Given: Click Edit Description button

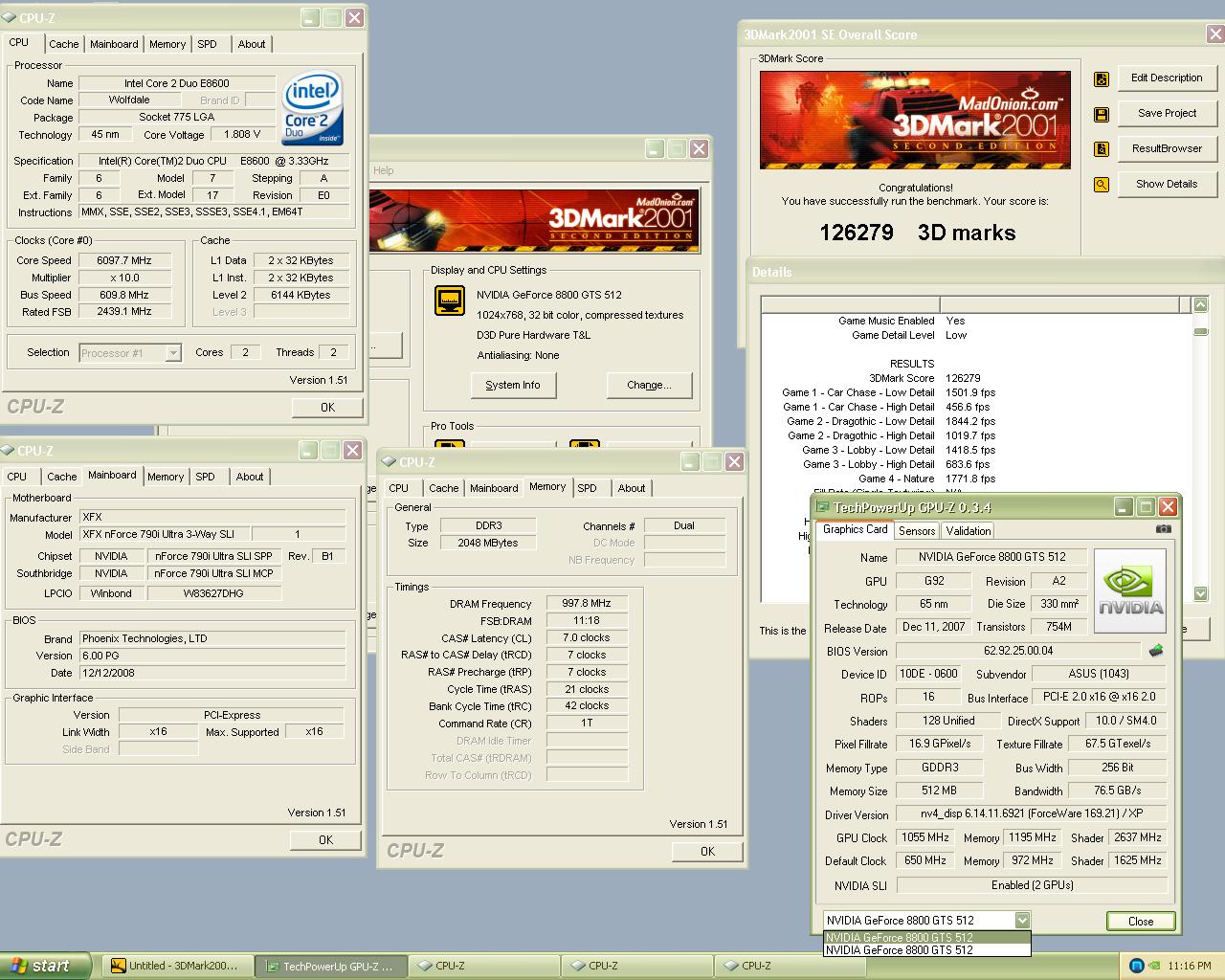Looking at the screenshot, I should pyautogui.click(x=1167, y=78).
